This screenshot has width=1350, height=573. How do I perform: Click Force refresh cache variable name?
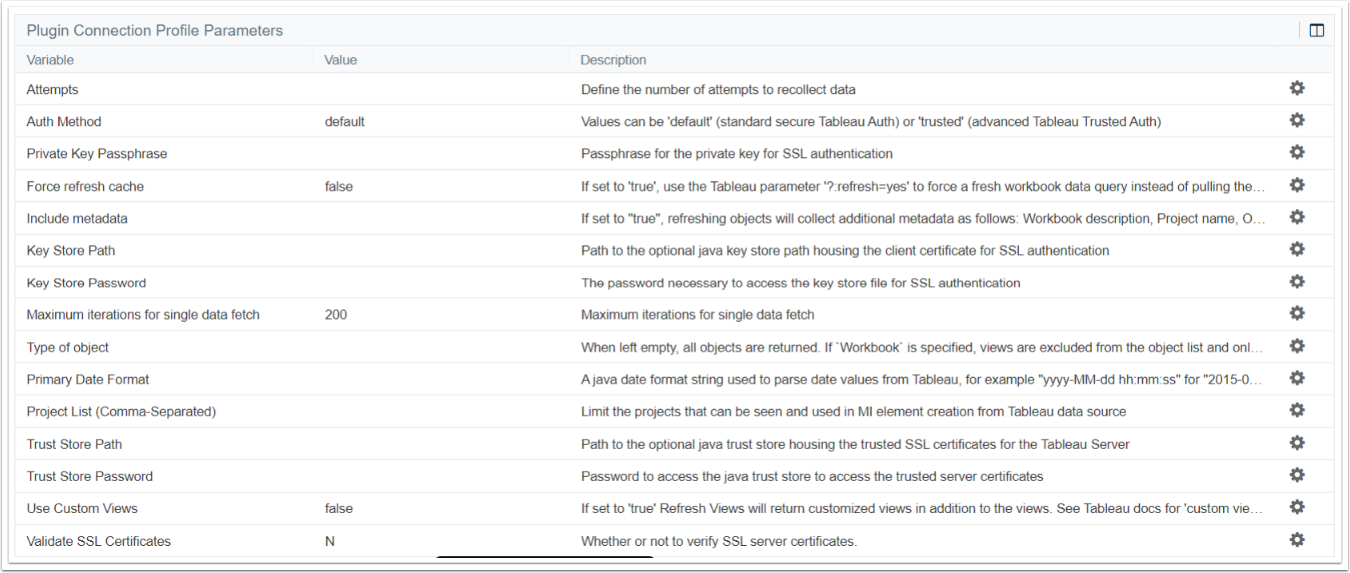coord(85,186)
